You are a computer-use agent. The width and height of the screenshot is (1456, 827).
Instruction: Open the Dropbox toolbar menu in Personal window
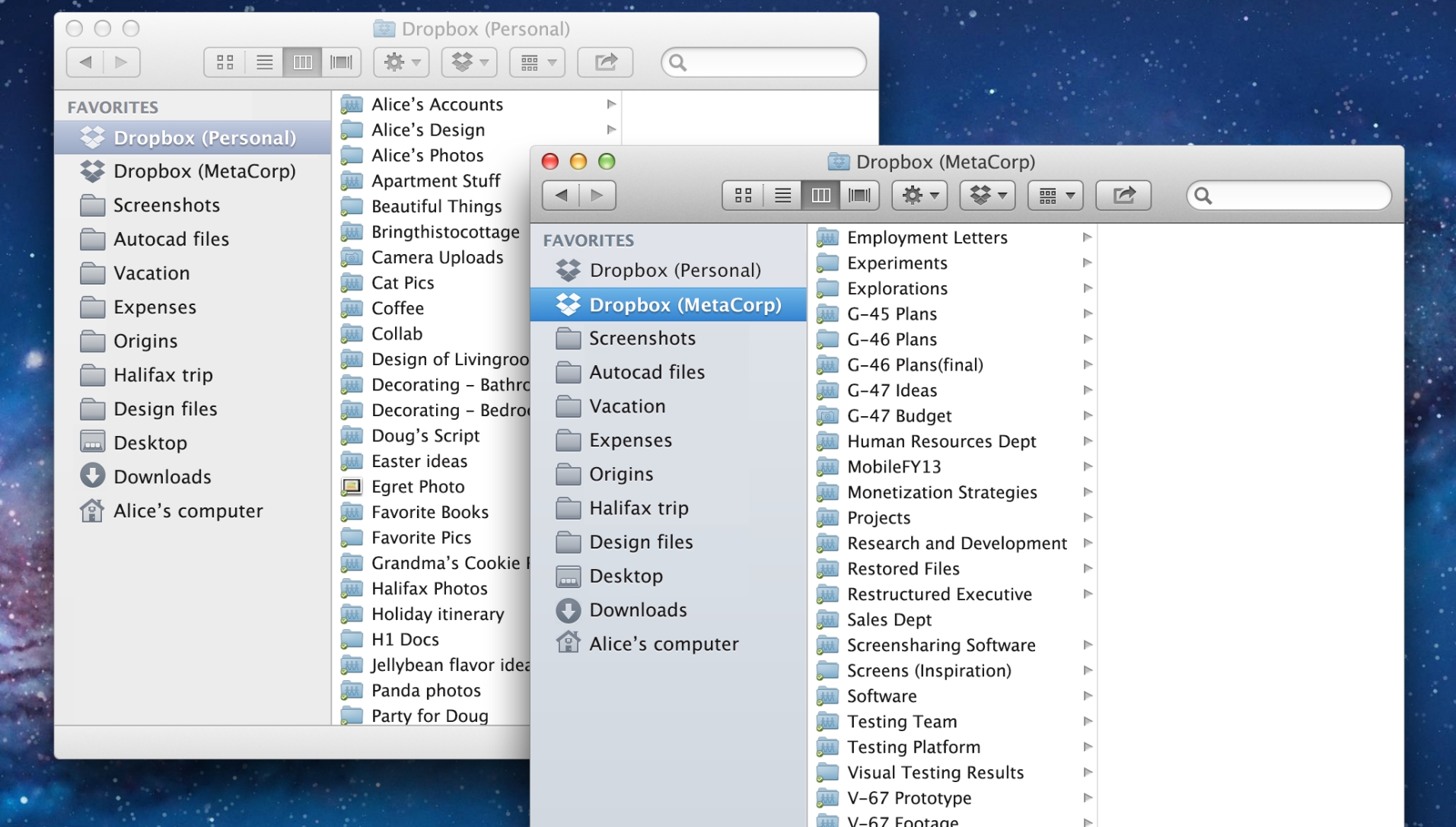point(470,62)
